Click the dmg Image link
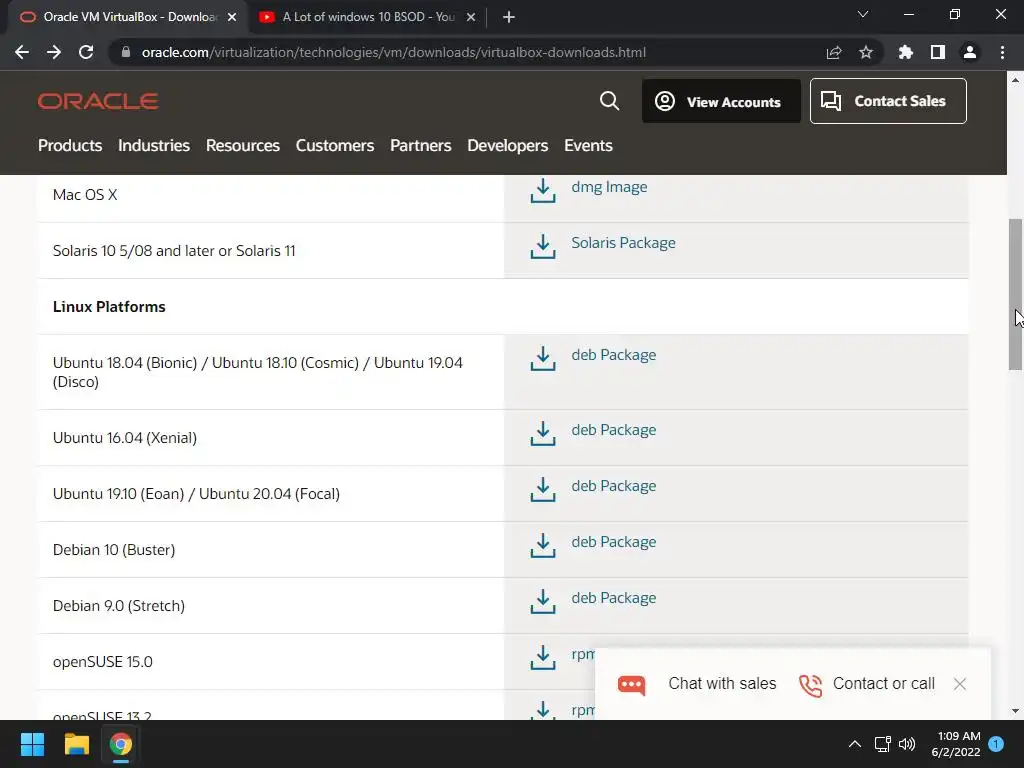This screenshot has width=1024, height=768. click(609, 187)
